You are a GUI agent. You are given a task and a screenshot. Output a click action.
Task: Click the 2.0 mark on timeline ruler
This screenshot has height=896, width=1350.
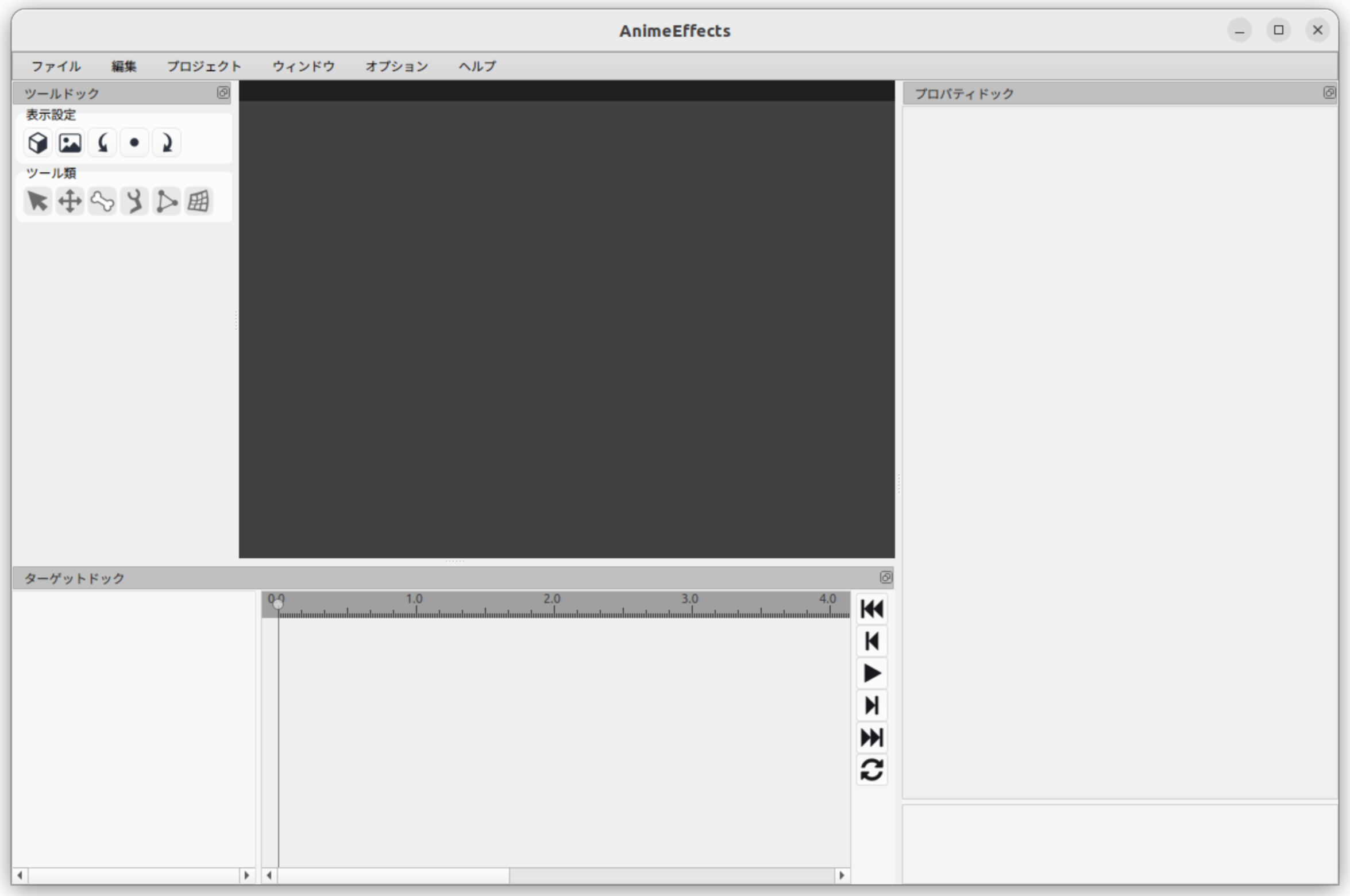point(552,599)
